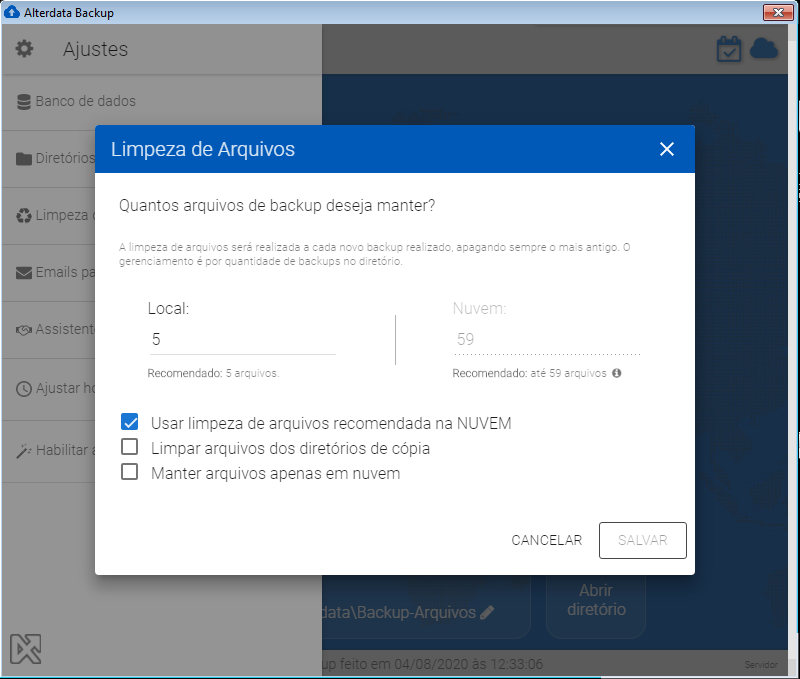Click the Alterdata logo at bottom left
The image size is (800, 679).
pos(26,649)
